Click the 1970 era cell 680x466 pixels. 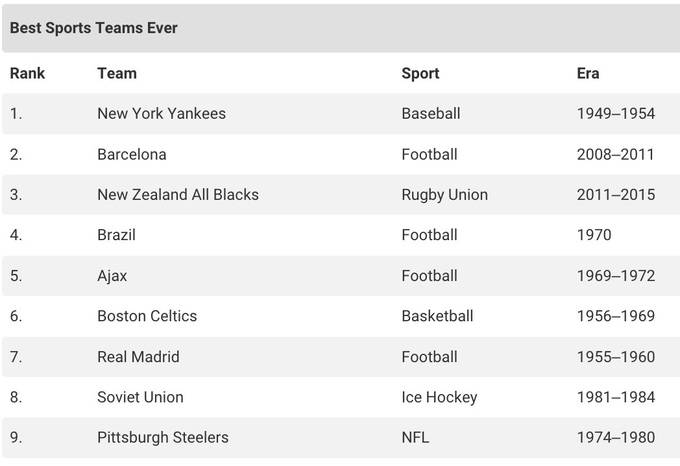coord(594,235)
